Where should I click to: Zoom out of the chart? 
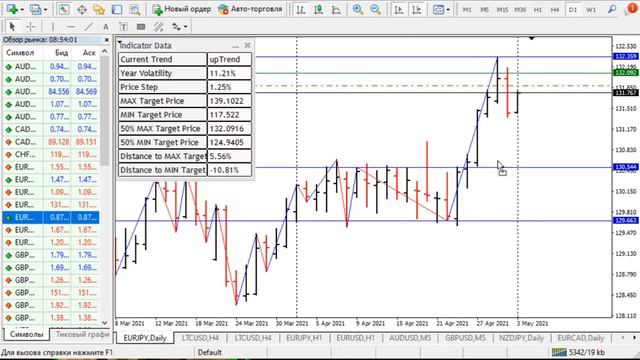coord(376,9)
